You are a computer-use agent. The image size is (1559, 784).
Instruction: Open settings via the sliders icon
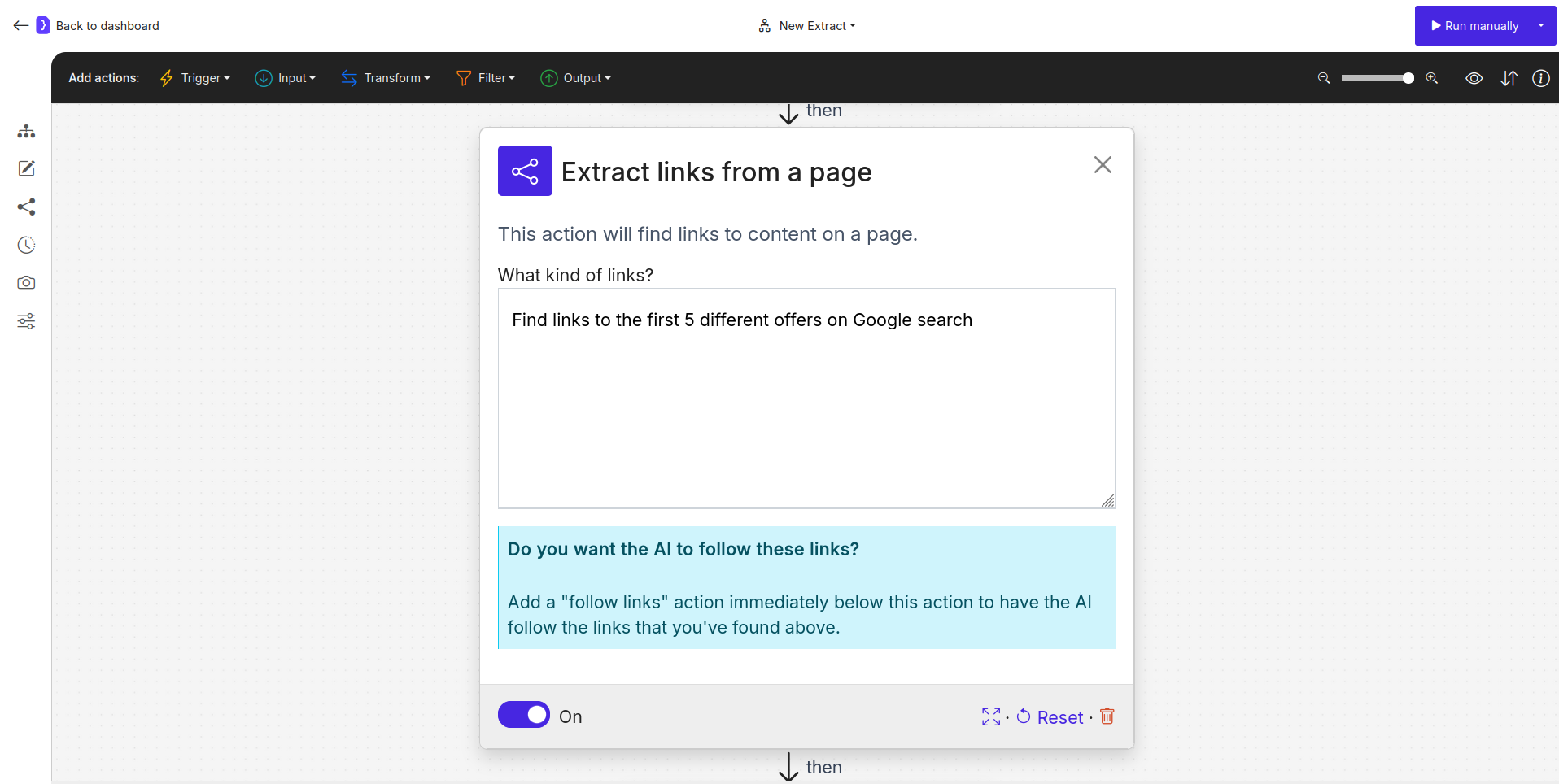click(26, 320)
